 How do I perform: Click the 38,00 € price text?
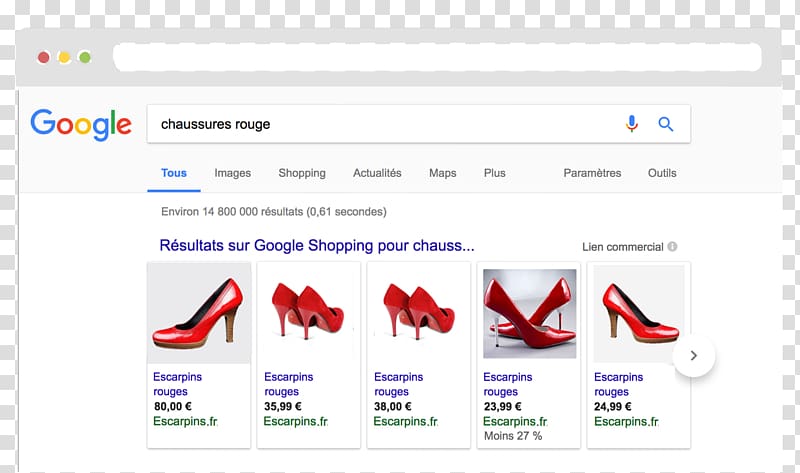pyautogui.click(x=393, y=407)
